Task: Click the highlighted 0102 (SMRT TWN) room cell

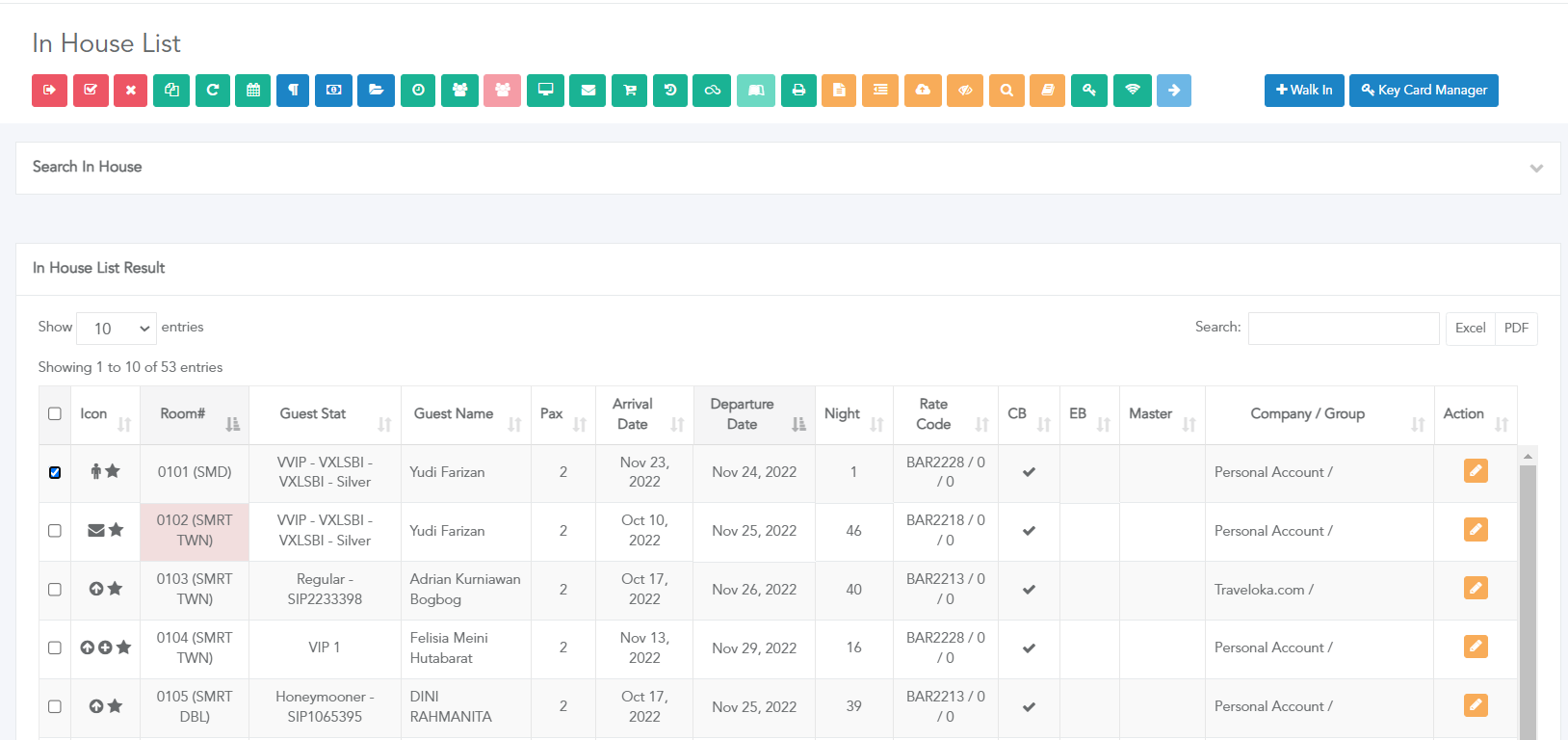Action: tap(195, 531)
